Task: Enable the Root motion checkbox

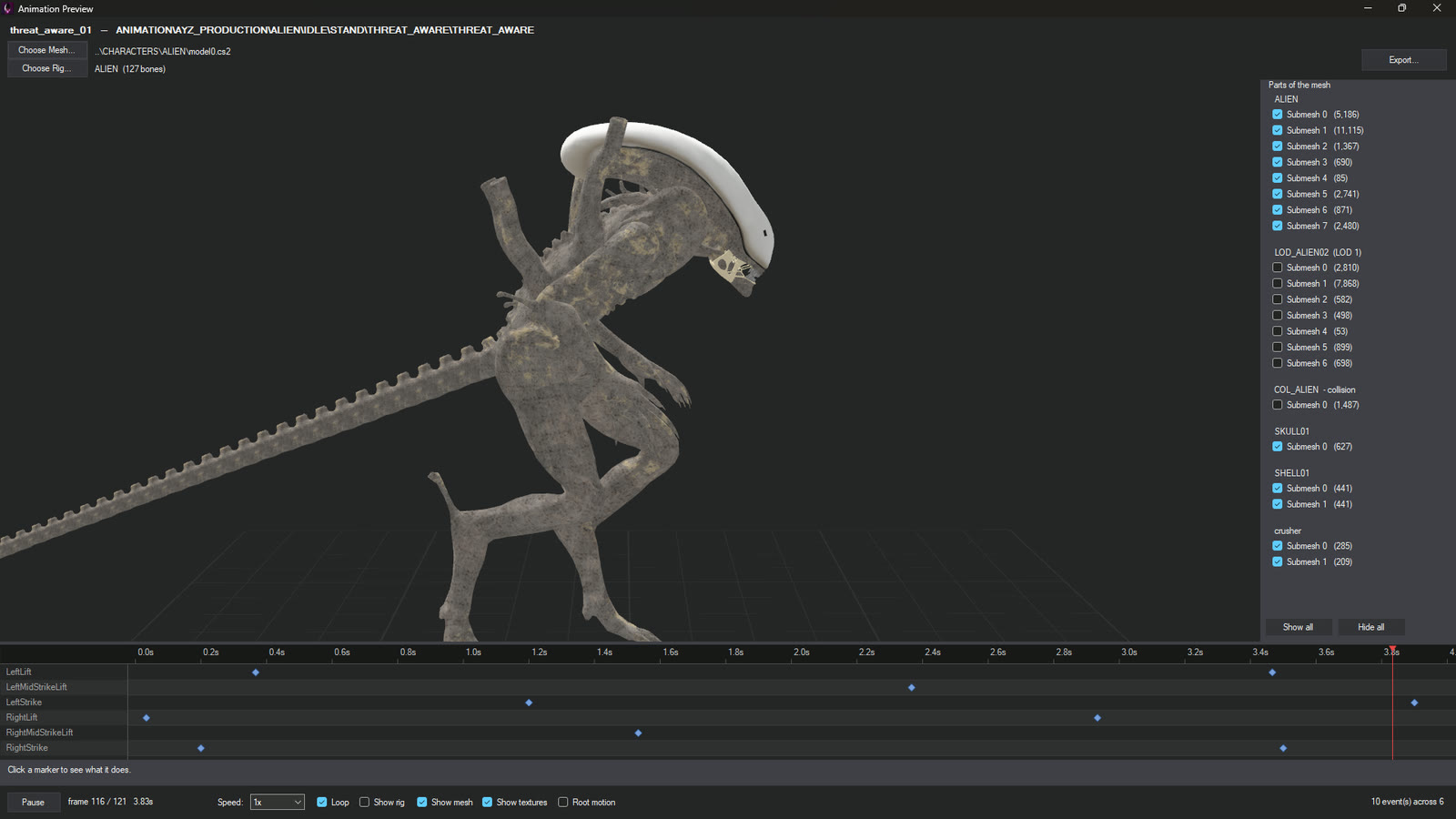Action: point(563,803)
